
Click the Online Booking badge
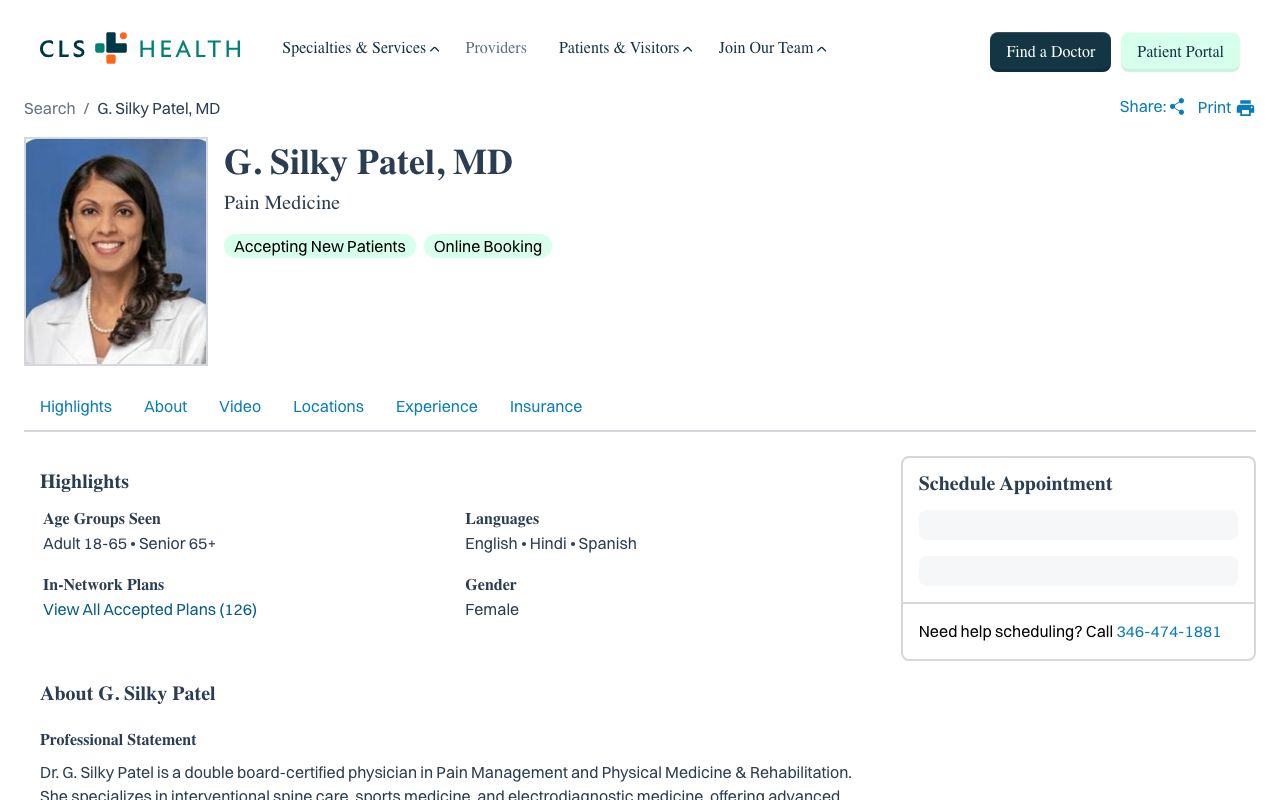click(487, 246)
